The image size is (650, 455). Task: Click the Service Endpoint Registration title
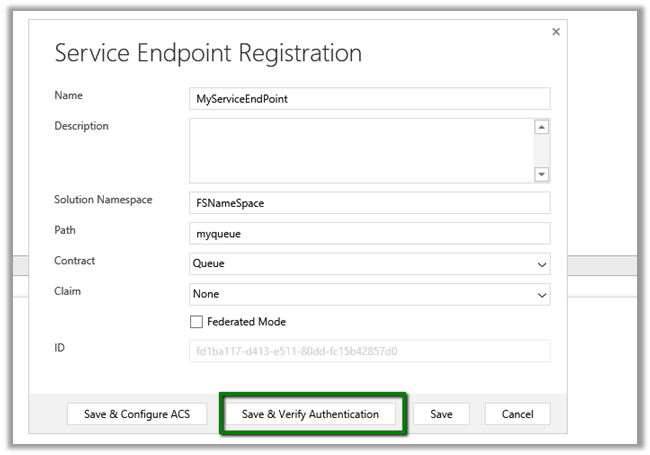tap(208, 53)
